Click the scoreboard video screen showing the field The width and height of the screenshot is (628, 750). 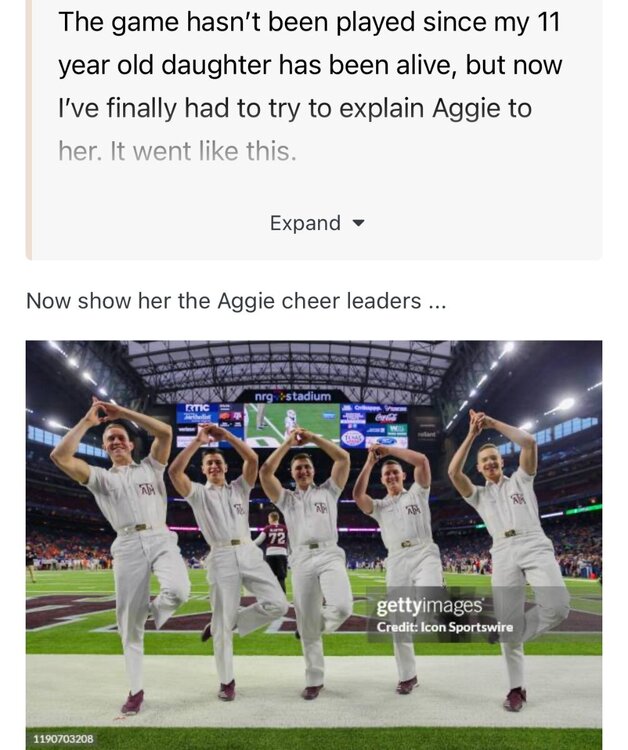pyautogui.click(x=292, y=423)
